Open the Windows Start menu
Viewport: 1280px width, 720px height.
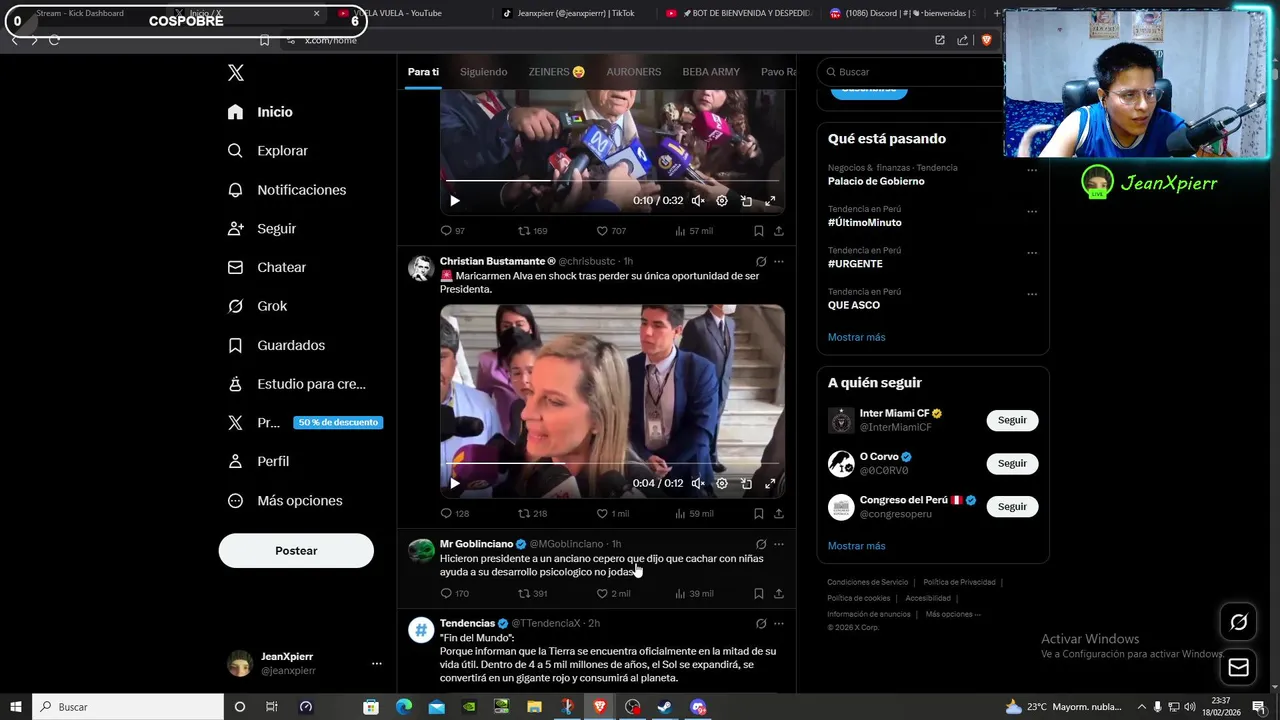point(16,707)
